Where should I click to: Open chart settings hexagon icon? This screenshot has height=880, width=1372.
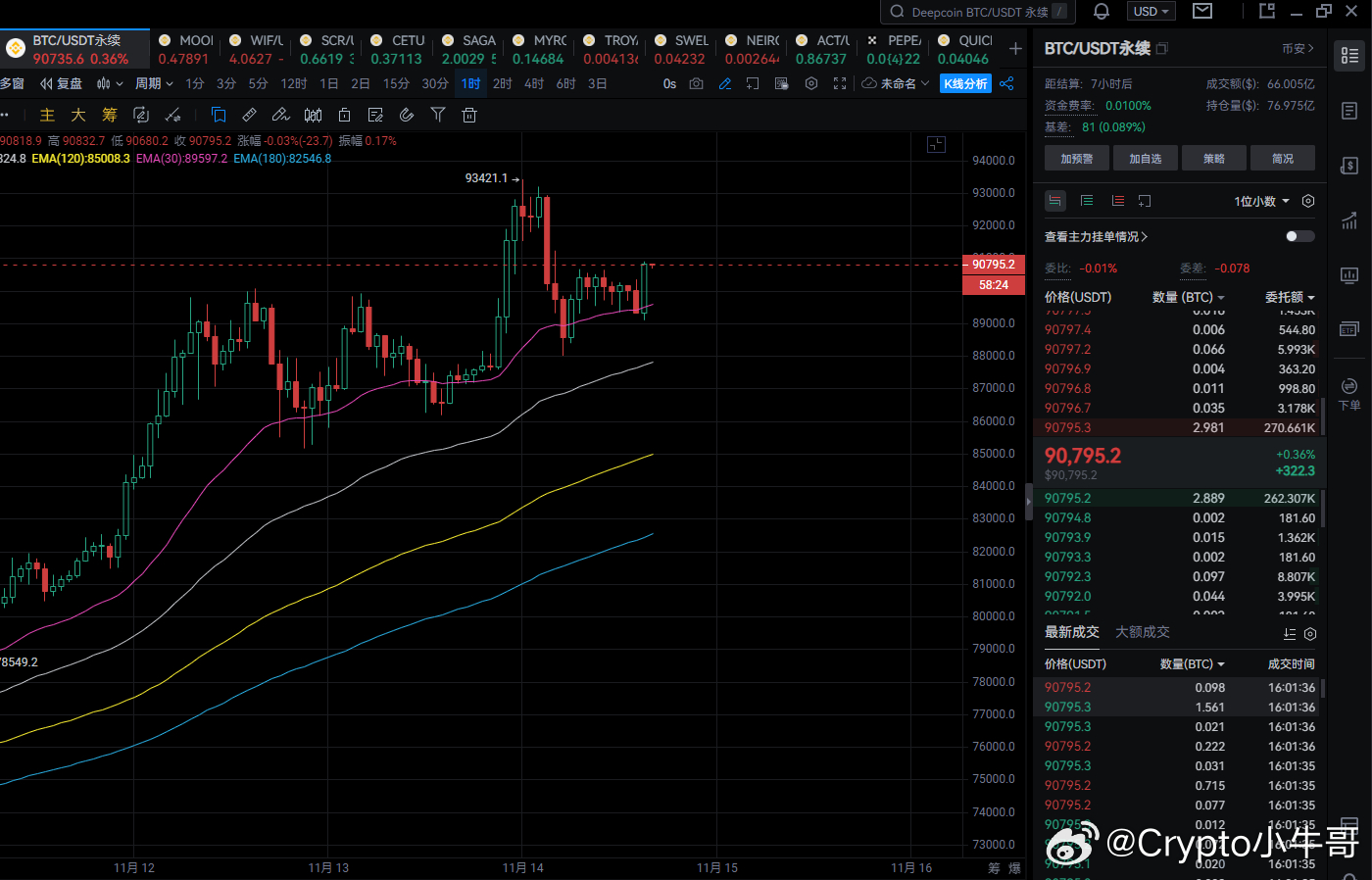coord(810,84)
